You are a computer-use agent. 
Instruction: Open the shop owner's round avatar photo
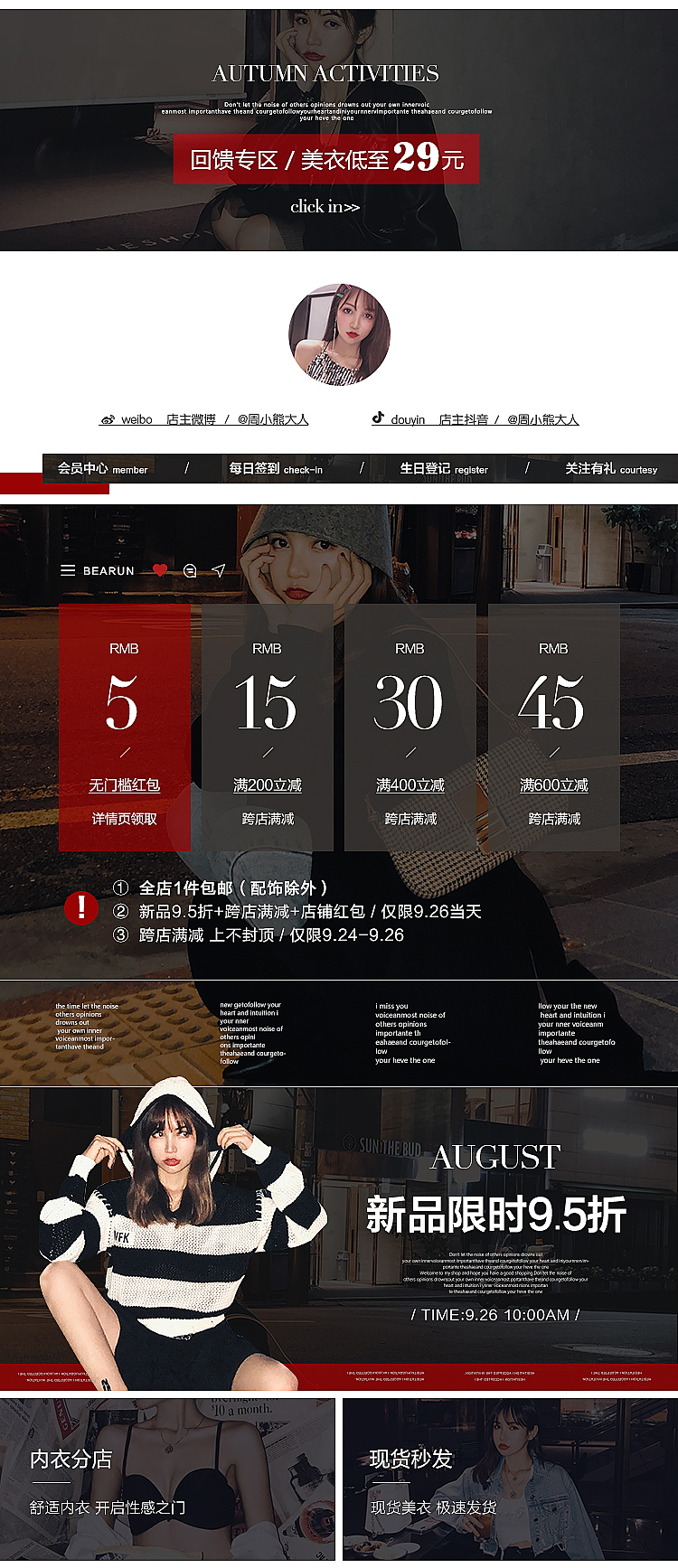pos(339,334)
